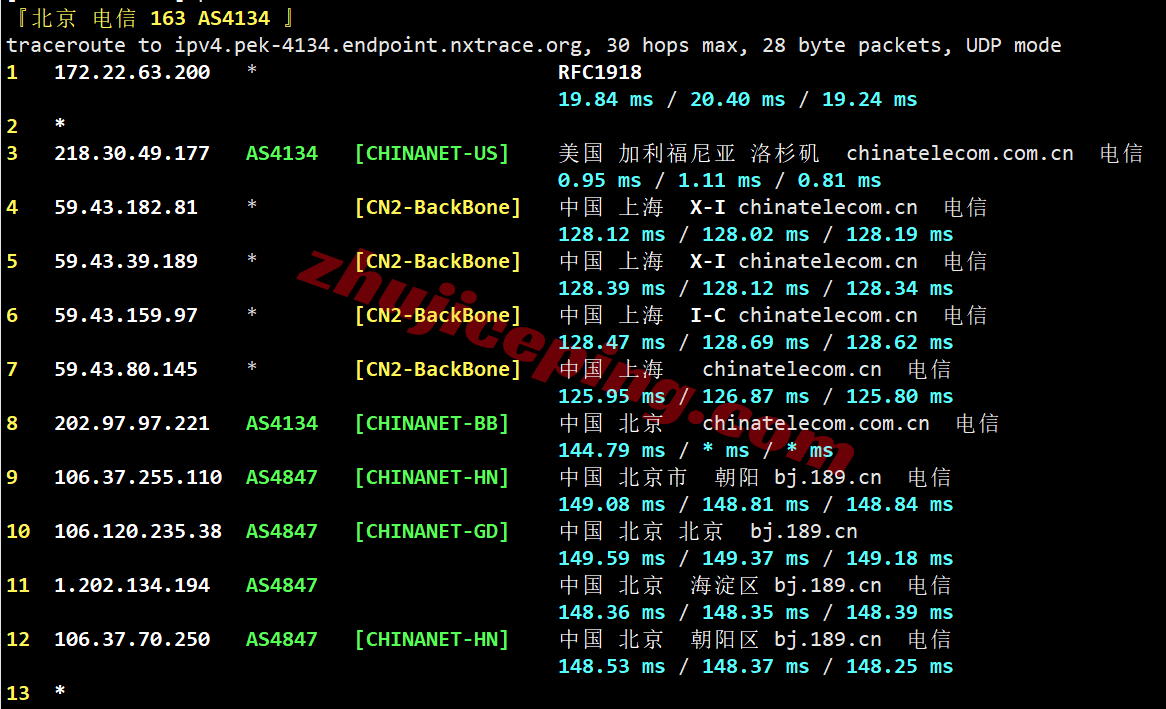Select AS4847 on hop 9
This screenshot has height=709, width=1166.
[x=282, y=478]
